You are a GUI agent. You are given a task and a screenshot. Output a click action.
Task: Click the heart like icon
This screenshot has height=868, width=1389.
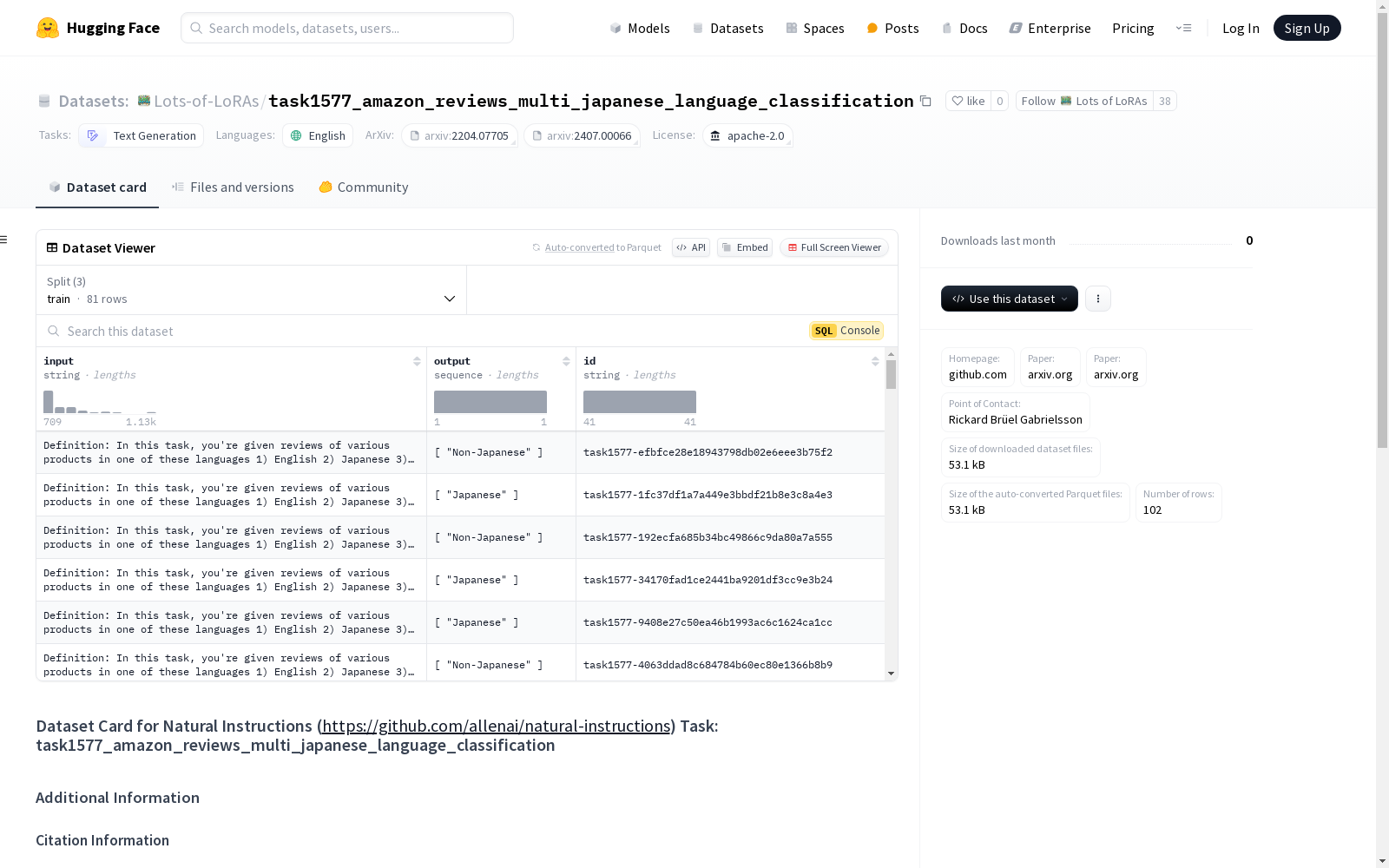click(958, 102)
